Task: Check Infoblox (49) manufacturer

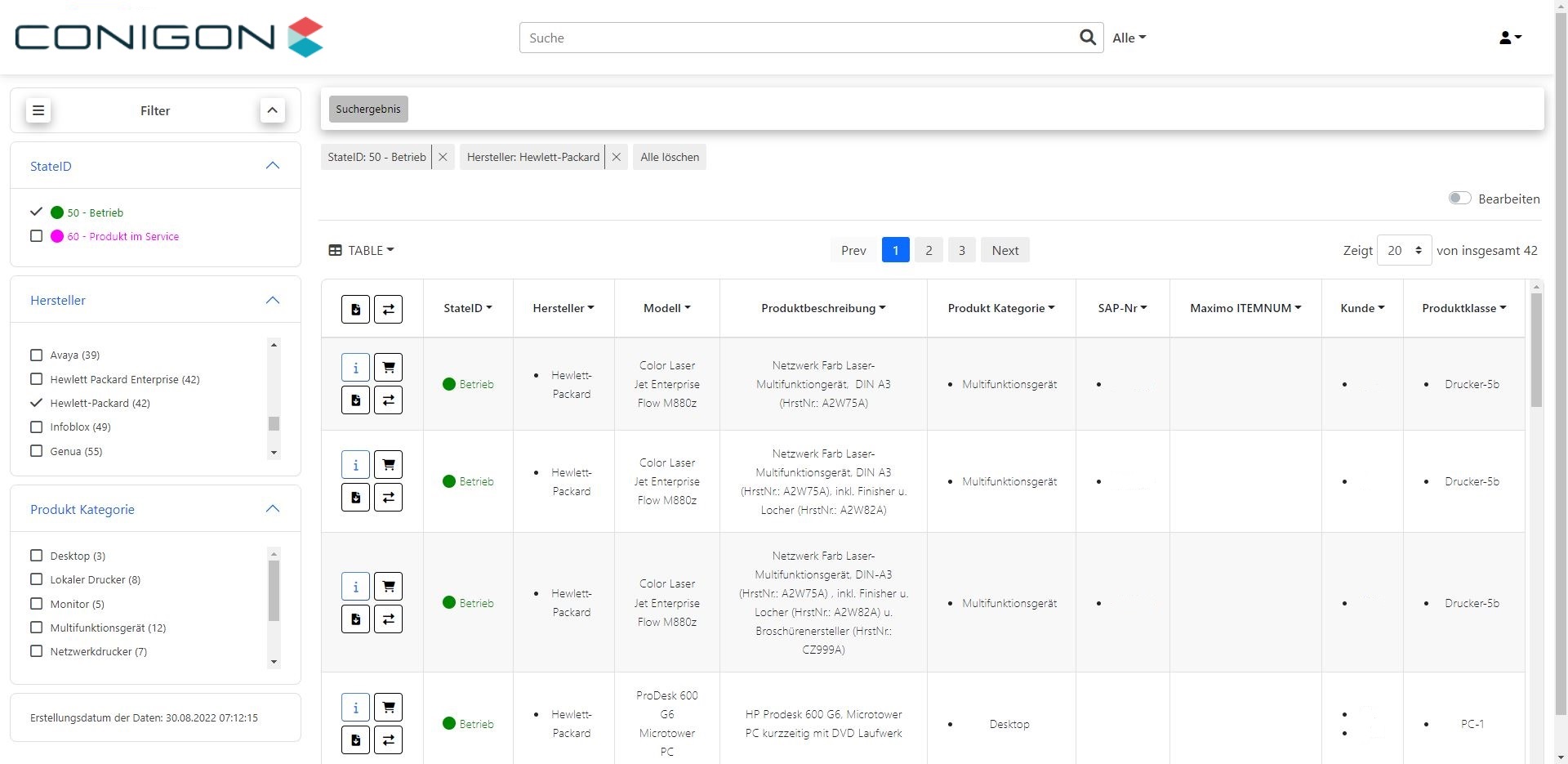Action: click(x=36, y=427)
